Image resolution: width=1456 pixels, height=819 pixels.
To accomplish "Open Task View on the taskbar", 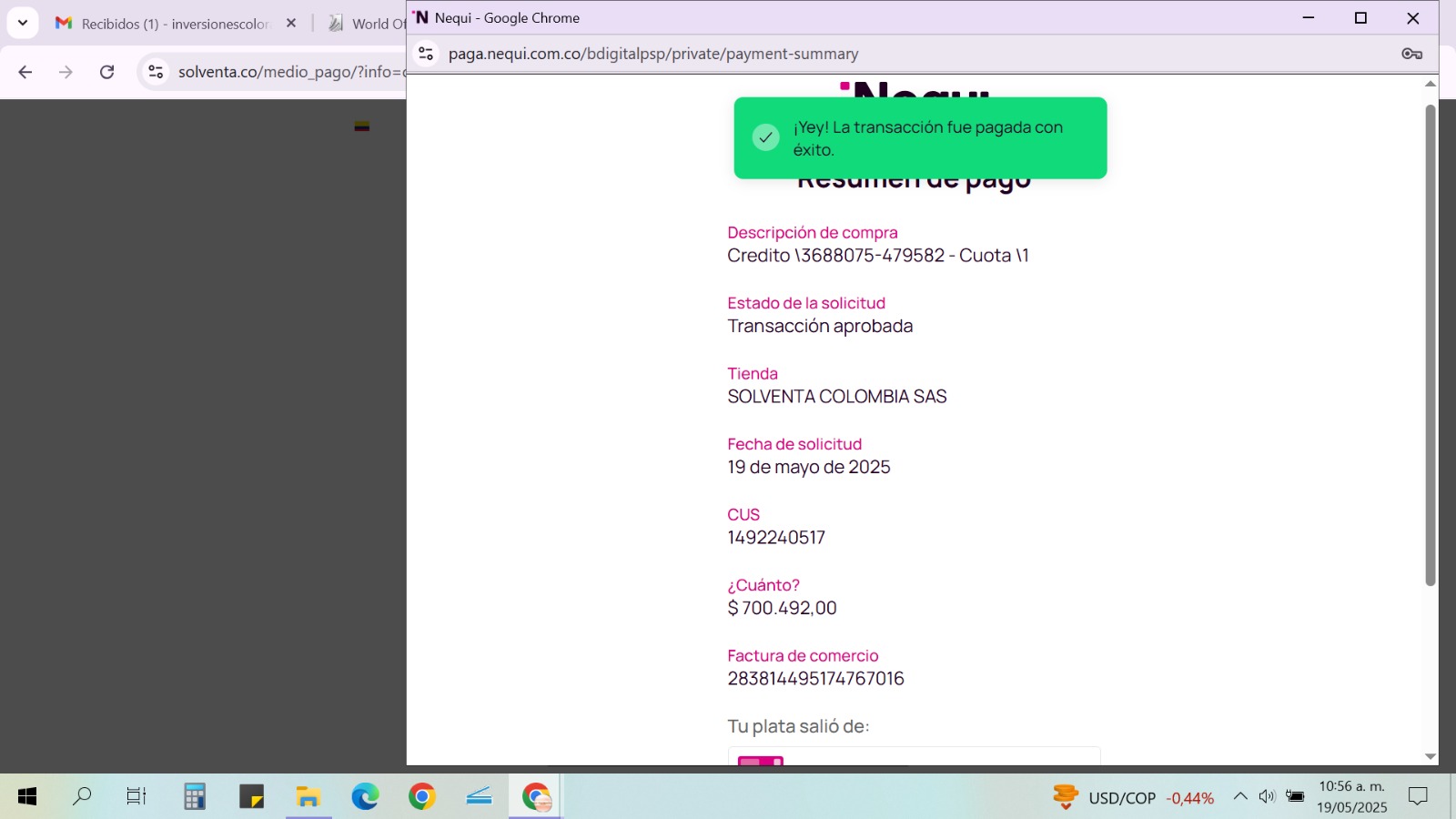I will point(136,797).
